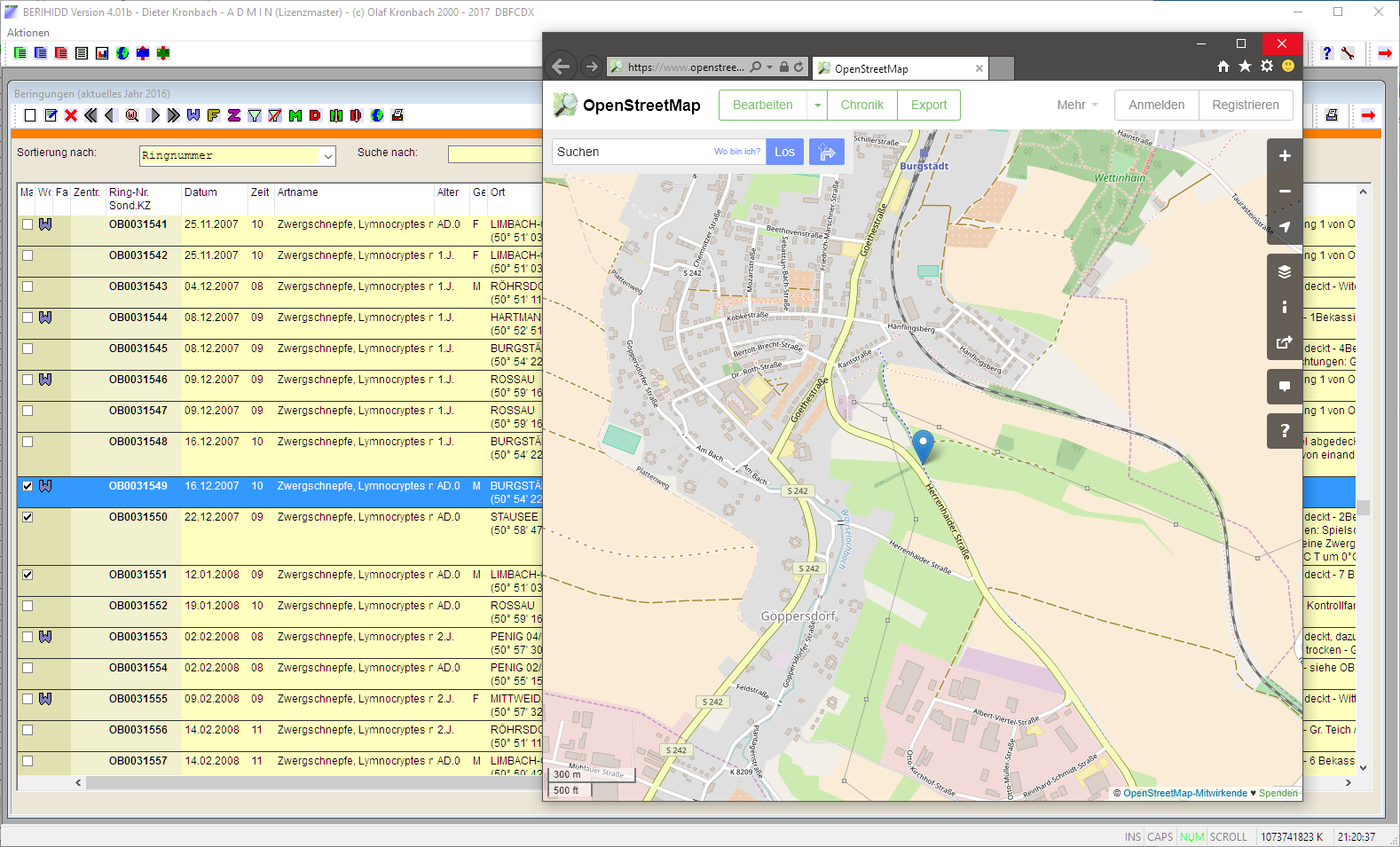
Task: Open the Aktionen menu
Action: coord(28,33)
